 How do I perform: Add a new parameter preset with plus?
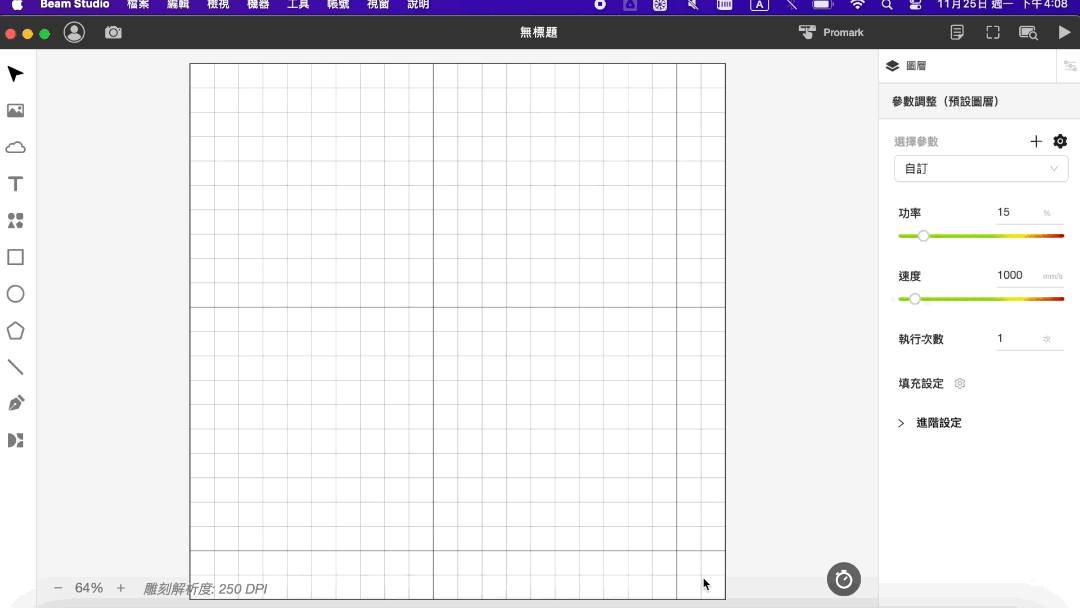click(x=1036, y=141)
